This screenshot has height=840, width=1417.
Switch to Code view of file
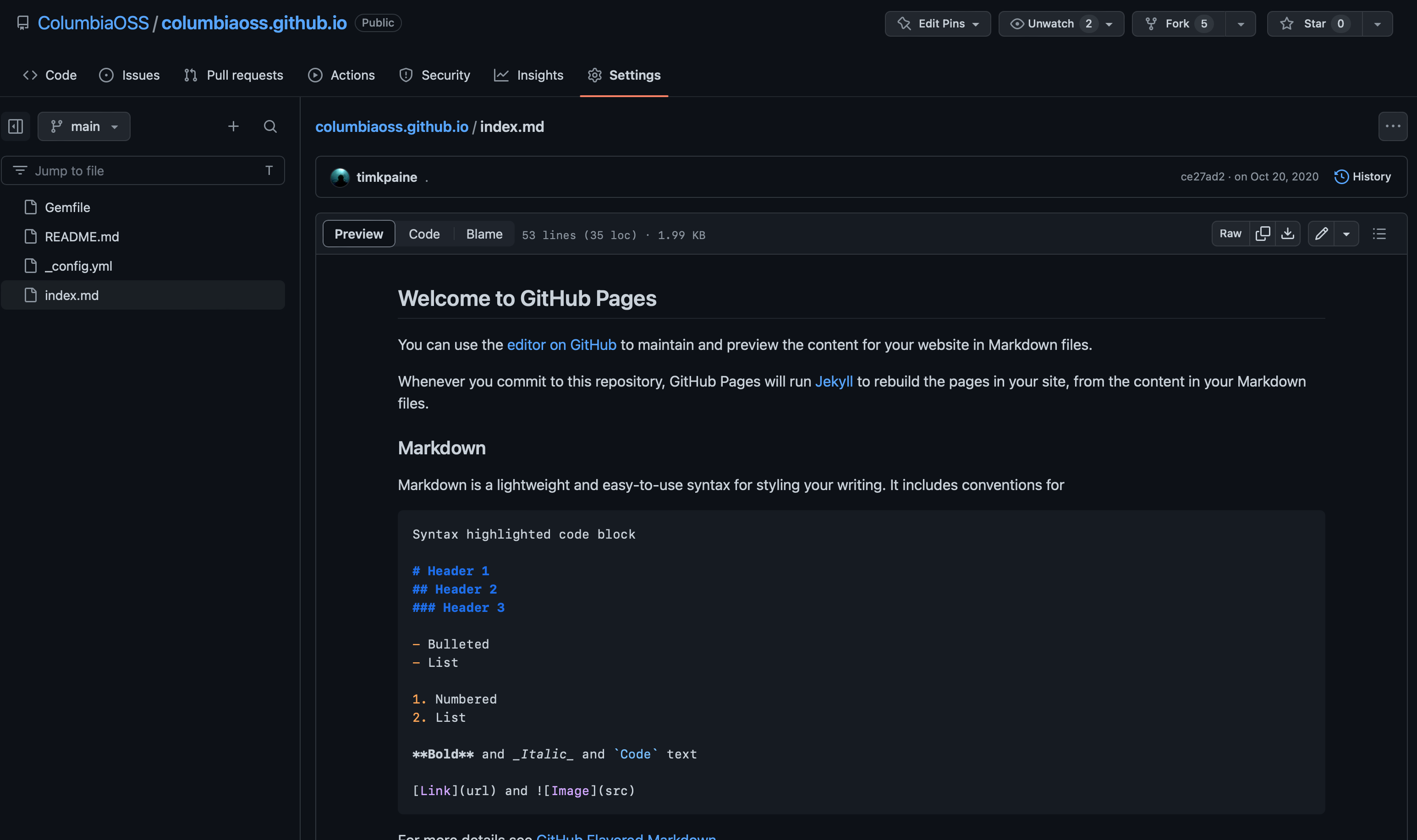424,234
